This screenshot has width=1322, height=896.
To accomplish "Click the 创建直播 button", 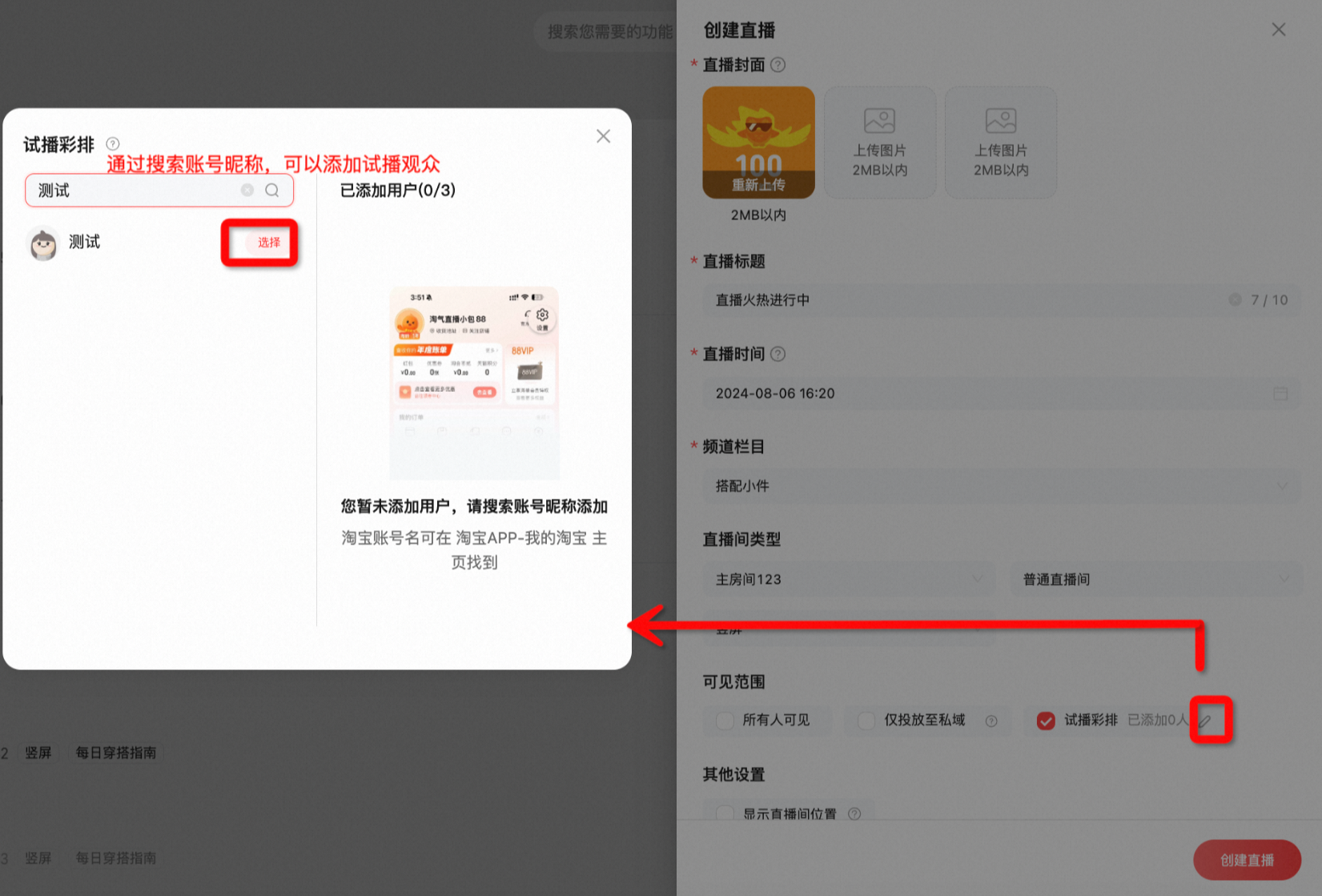I will pyautogui.click(x=1247, y=860).
